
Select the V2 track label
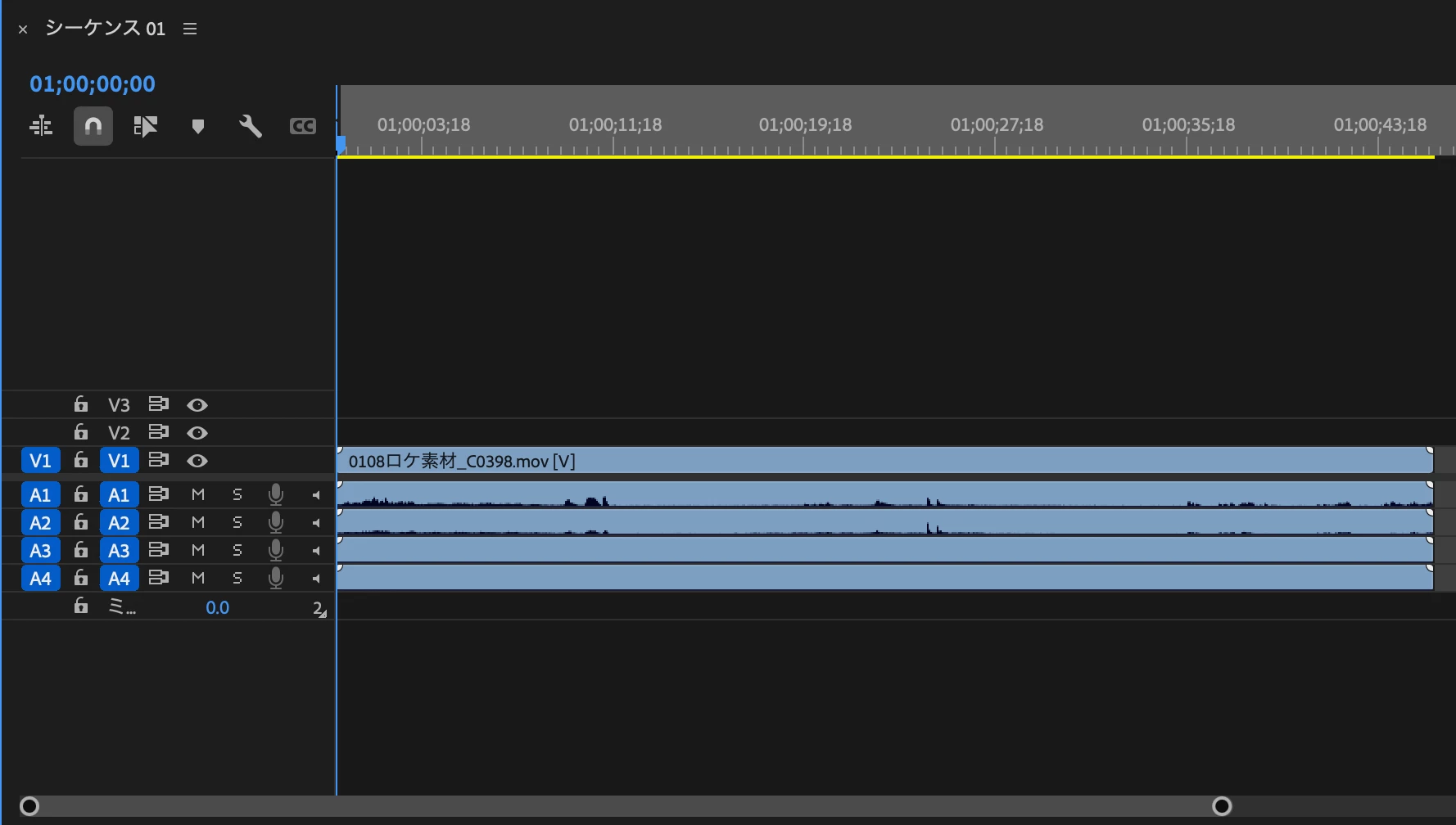[119, 433]
